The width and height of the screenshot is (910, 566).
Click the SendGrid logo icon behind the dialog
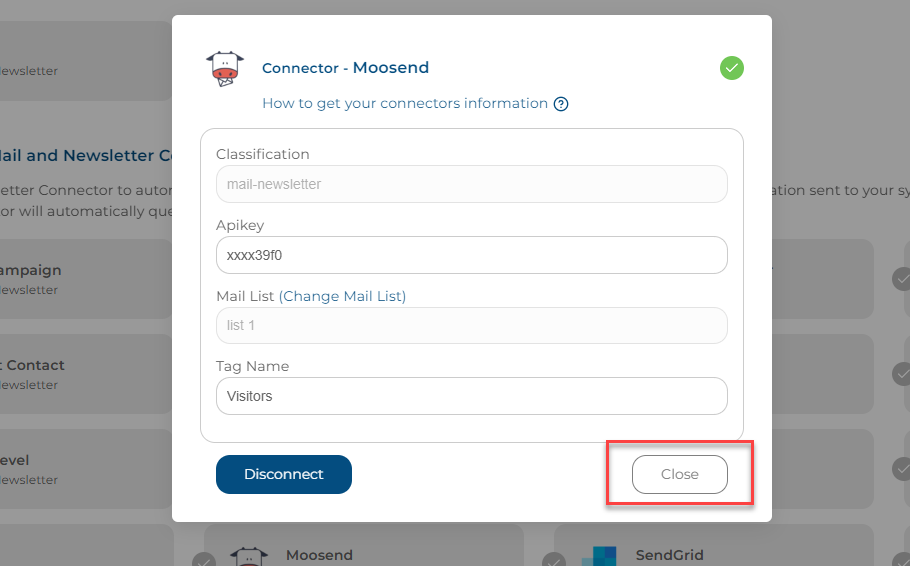click(599, 556)
